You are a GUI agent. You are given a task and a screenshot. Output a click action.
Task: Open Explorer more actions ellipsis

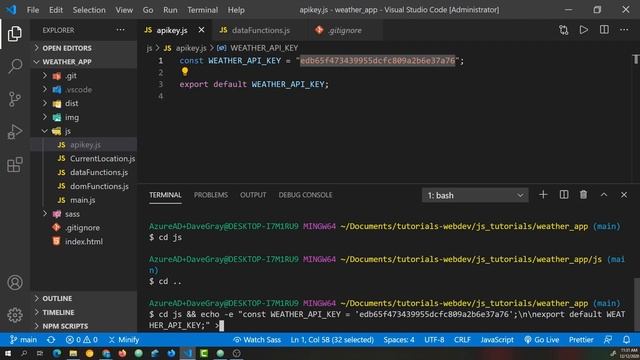click(120, 30)
